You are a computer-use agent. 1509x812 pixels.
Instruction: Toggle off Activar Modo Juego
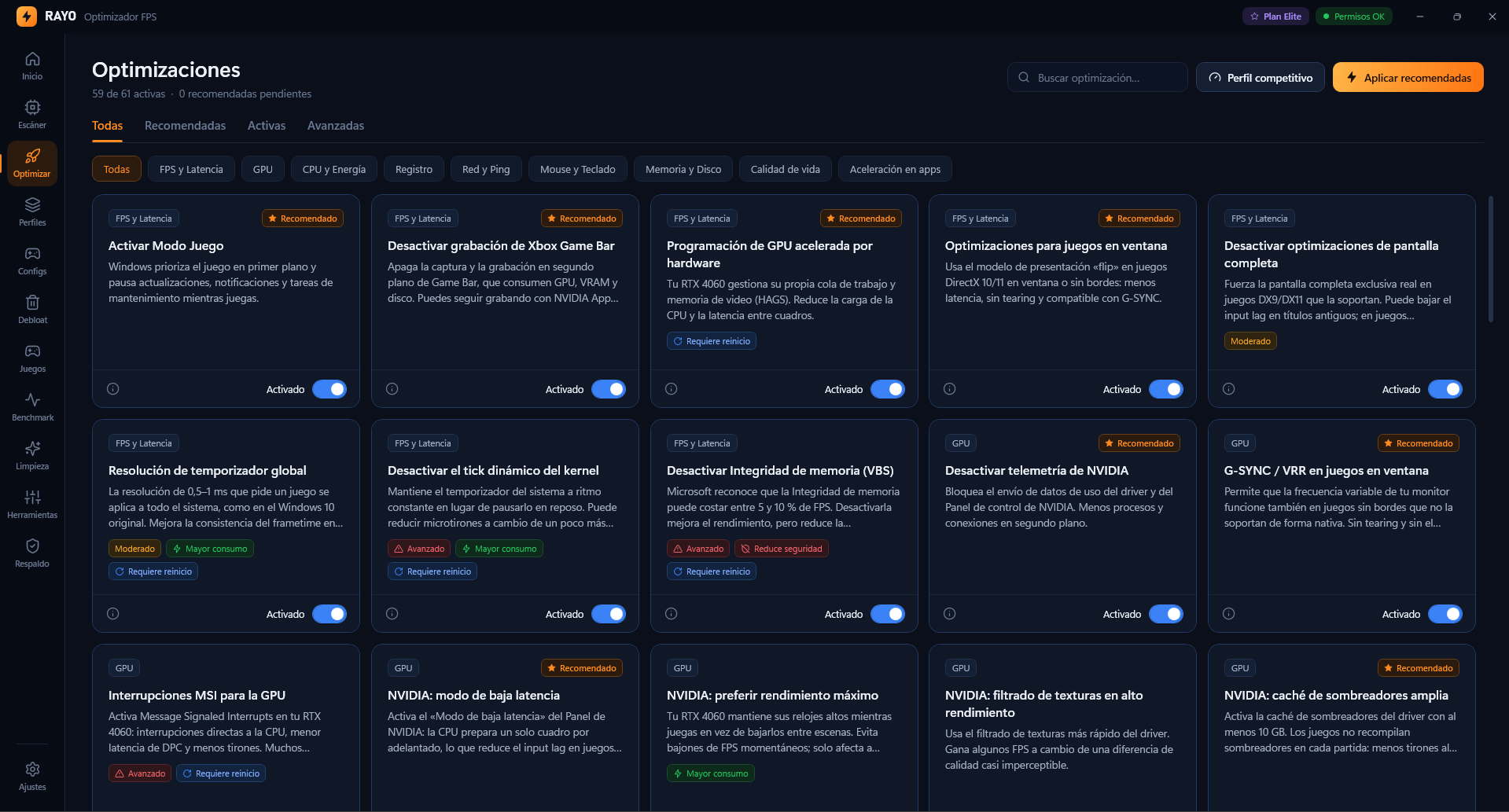click(x=329, y=389)
